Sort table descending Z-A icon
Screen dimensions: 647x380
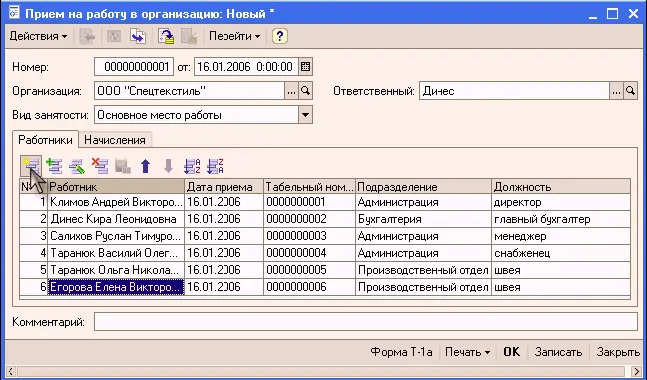(x=215, y=166)
